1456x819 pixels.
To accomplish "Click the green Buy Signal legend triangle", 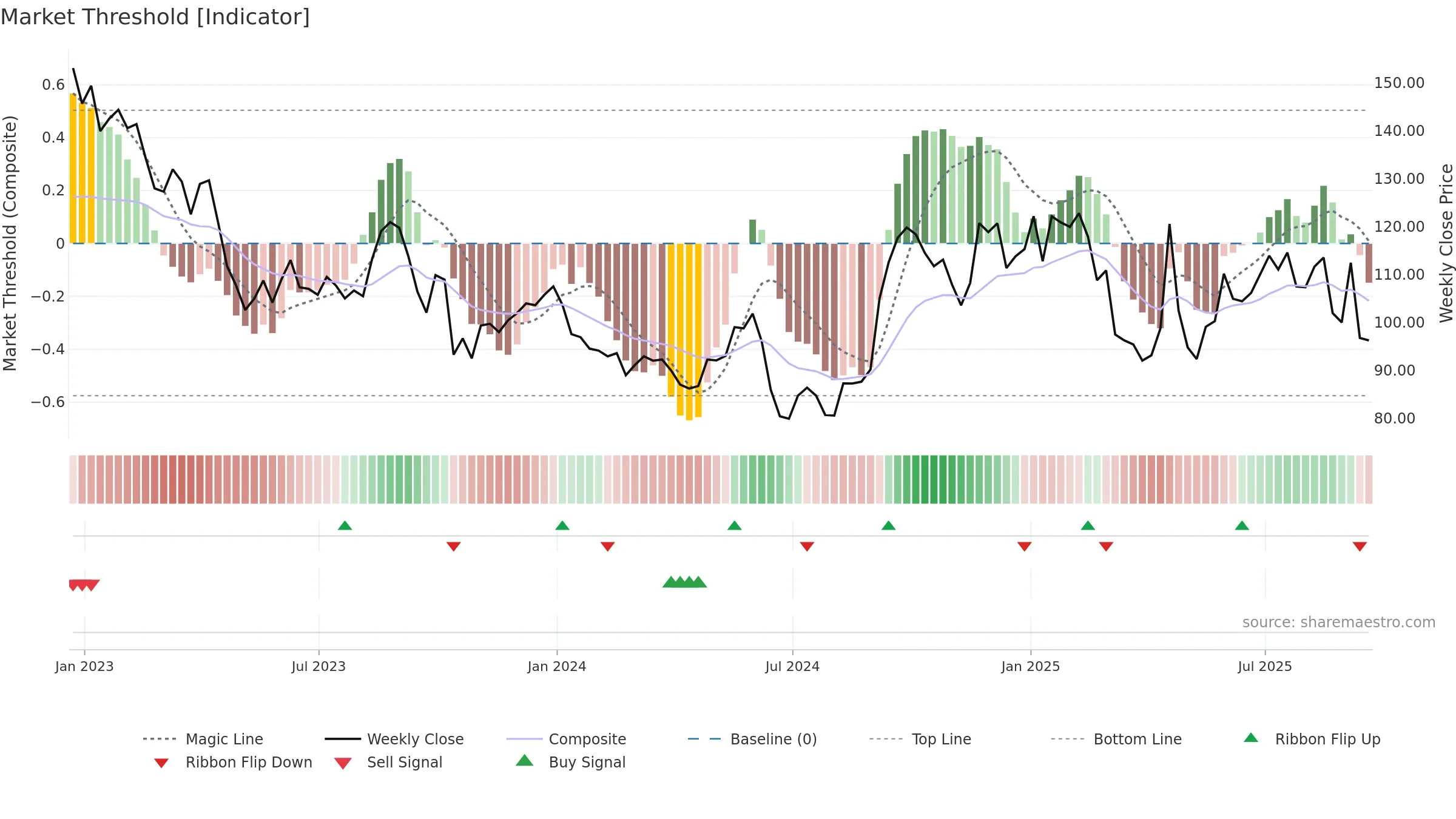I will (x=525, y=761).
